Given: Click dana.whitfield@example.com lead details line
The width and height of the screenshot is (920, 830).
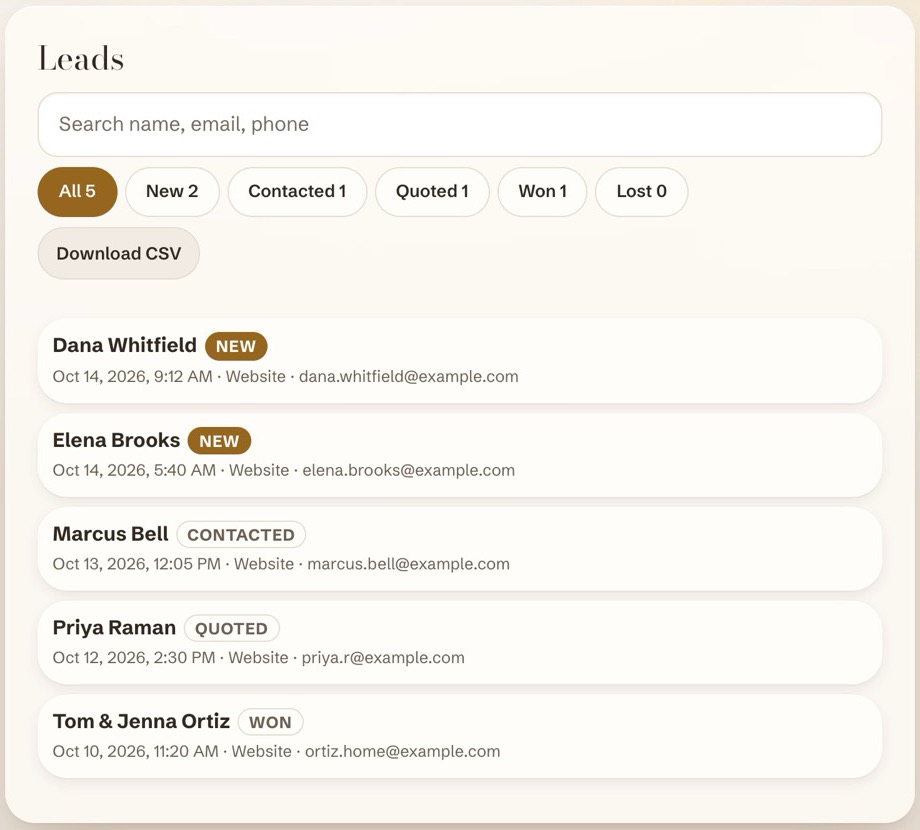Looking at the screenshot, I should tap(285, 377).
